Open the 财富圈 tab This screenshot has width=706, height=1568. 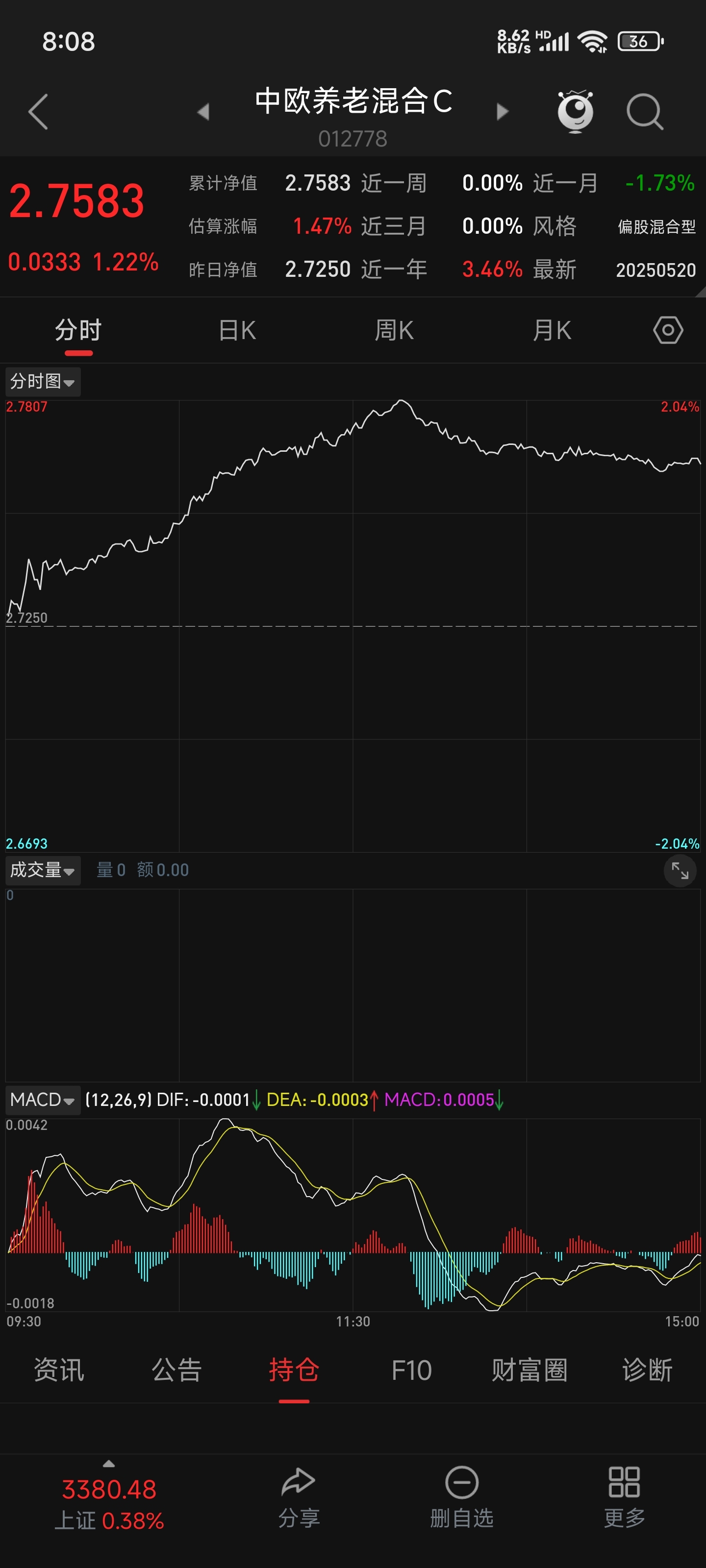(529, 1370)
